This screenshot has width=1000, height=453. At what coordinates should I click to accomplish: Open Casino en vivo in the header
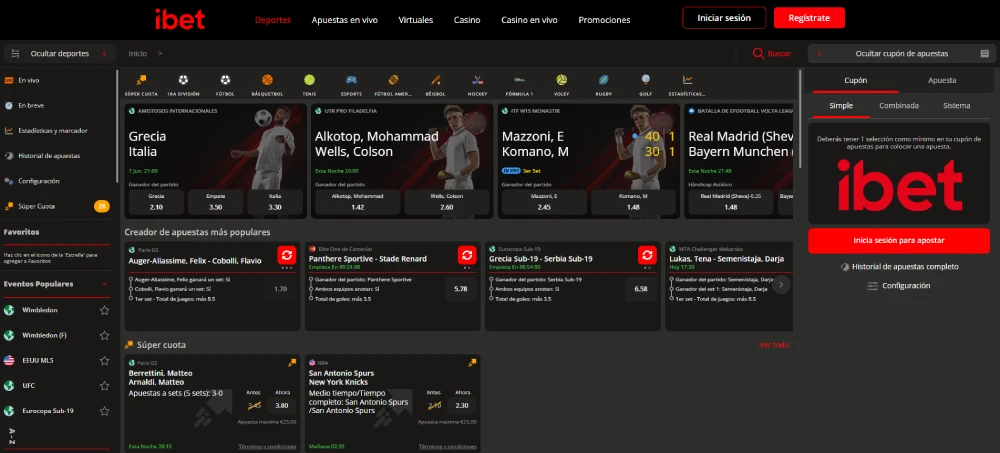tap(529, 20)
